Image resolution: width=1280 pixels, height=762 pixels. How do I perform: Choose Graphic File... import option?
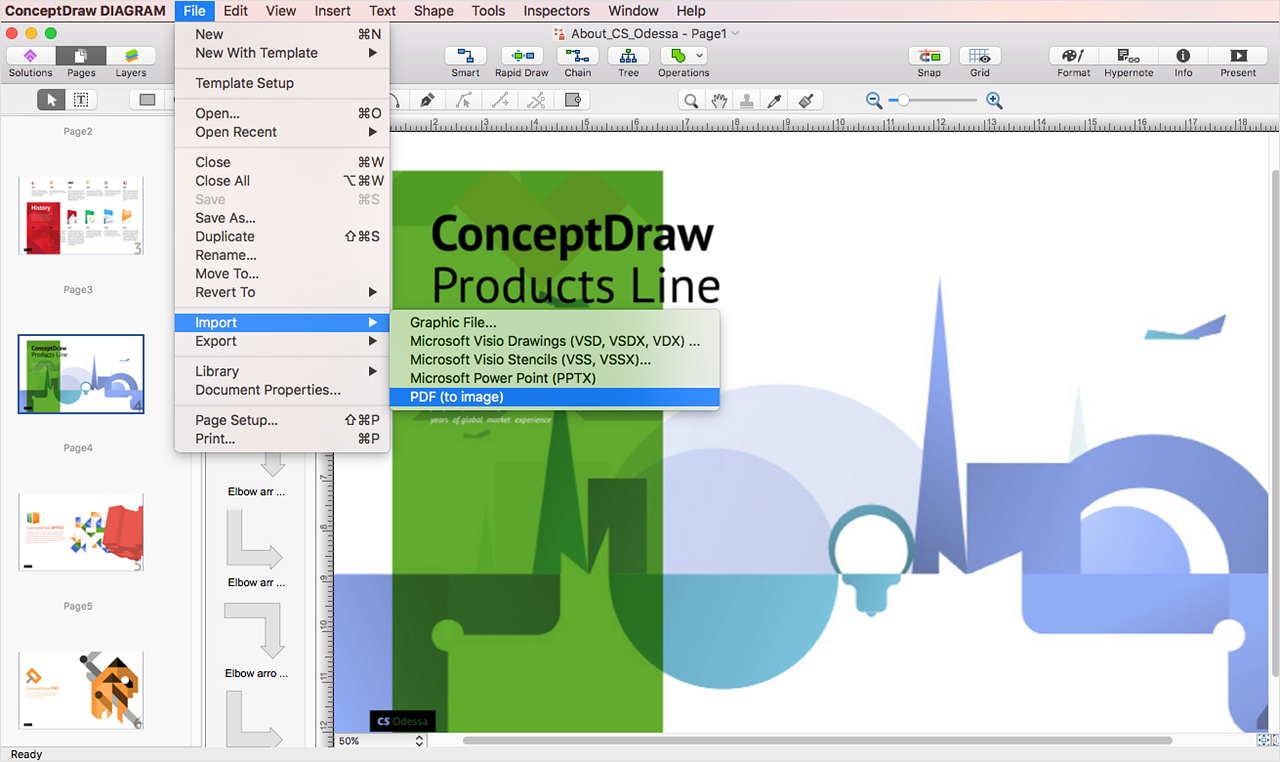[555, 322]
